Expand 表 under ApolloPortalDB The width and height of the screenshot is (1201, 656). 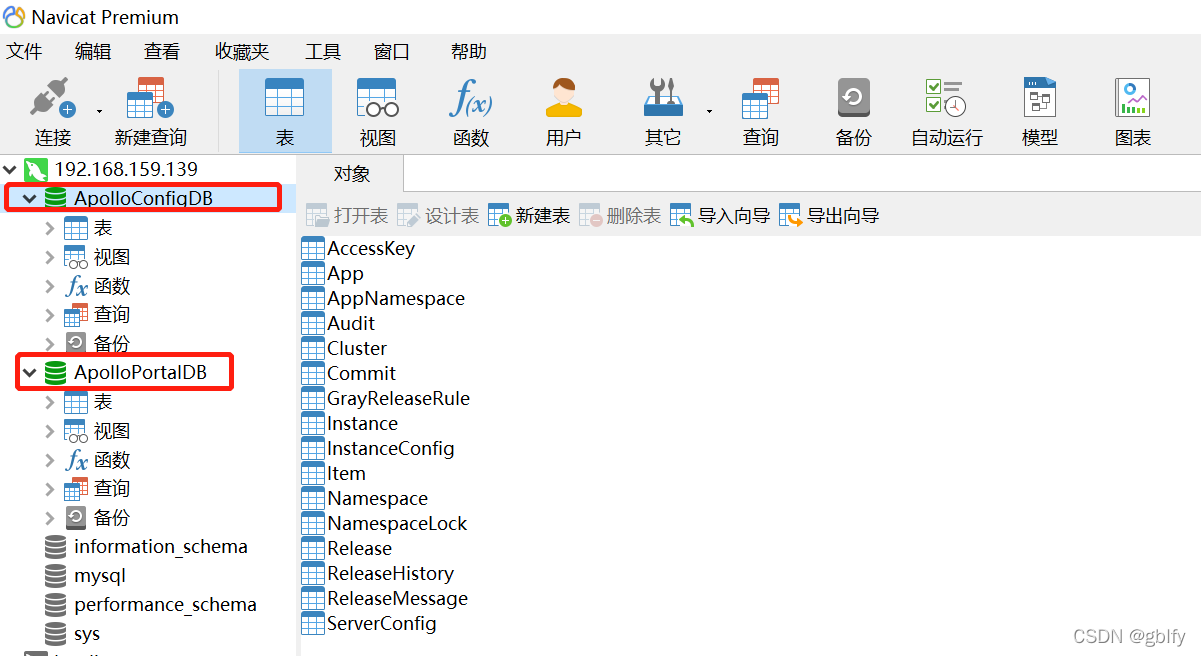(x=50, y=402)
